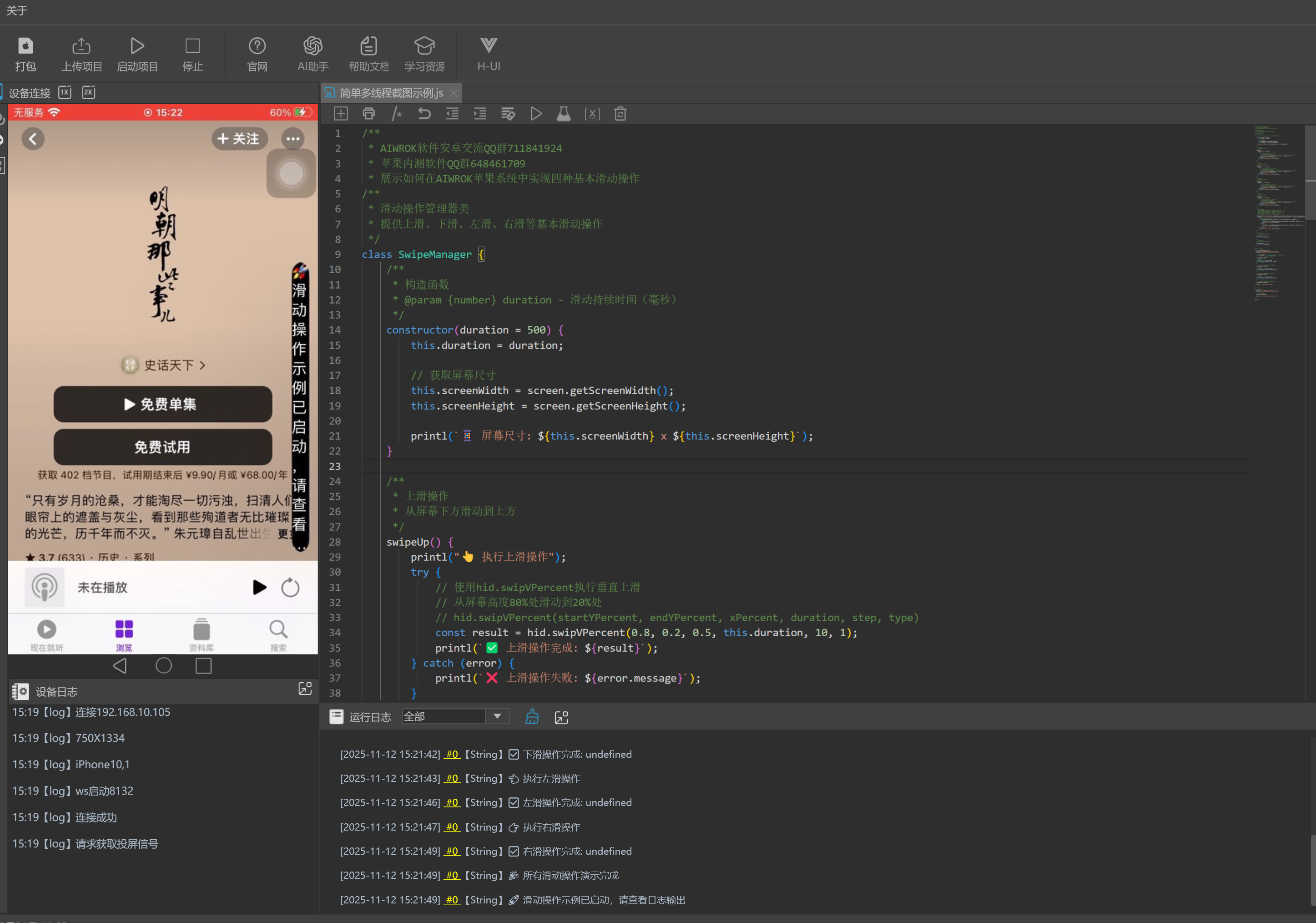
Task: Expand 史话天下 channel chevron
Action: coord(203,365)
